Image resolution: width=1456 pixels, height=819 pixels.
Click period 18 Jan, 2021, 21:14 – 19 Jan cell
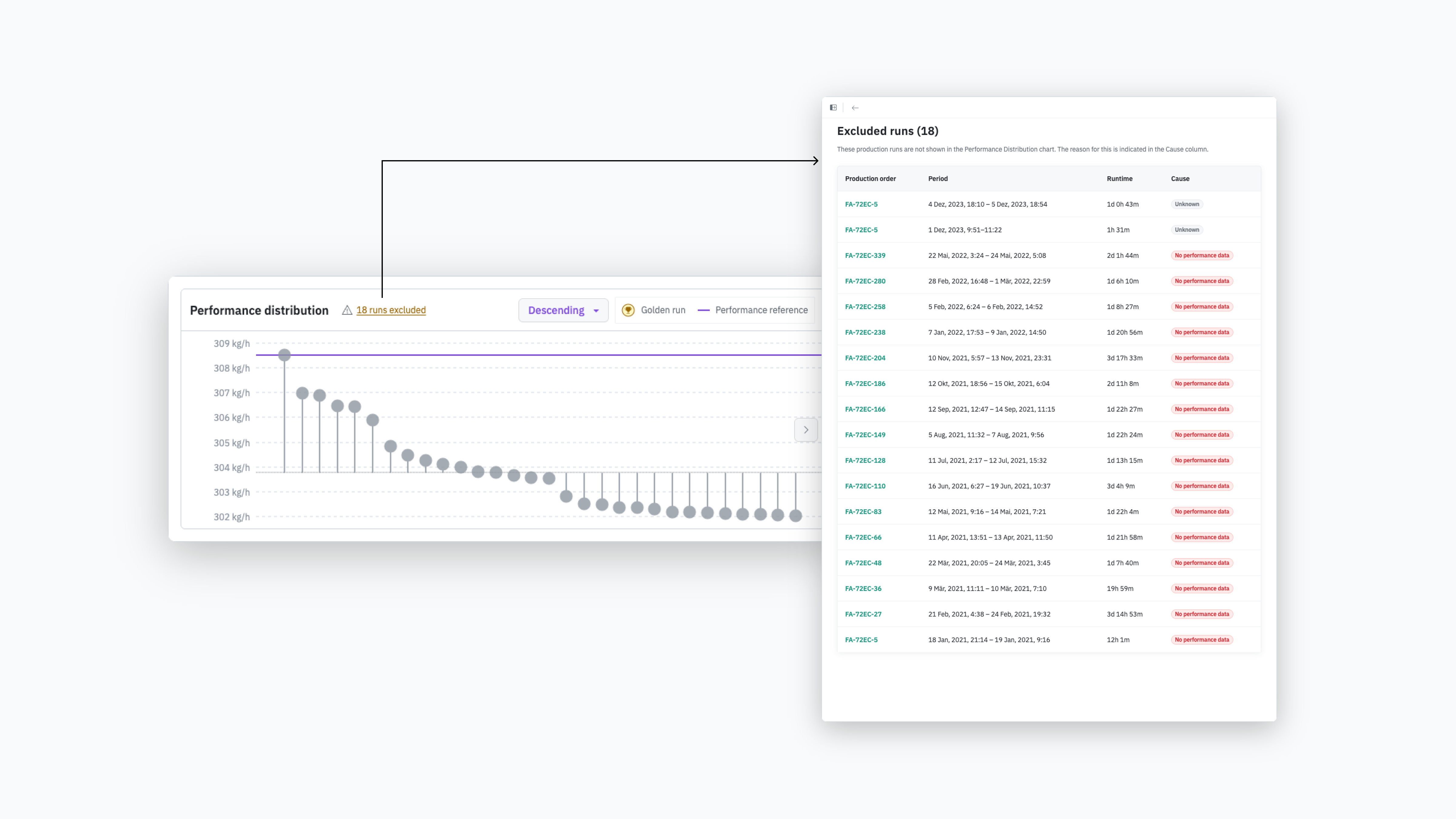tap(989, 640)
